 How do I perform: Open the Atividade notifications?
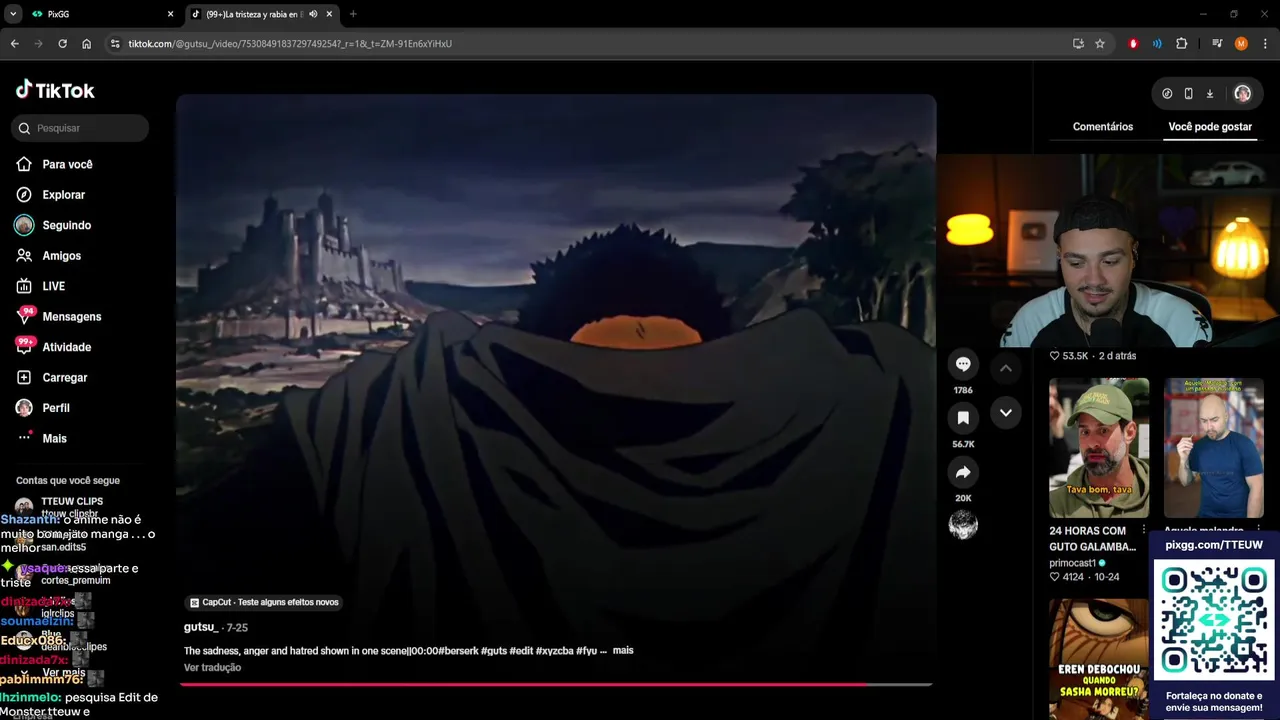pos(54,347)
